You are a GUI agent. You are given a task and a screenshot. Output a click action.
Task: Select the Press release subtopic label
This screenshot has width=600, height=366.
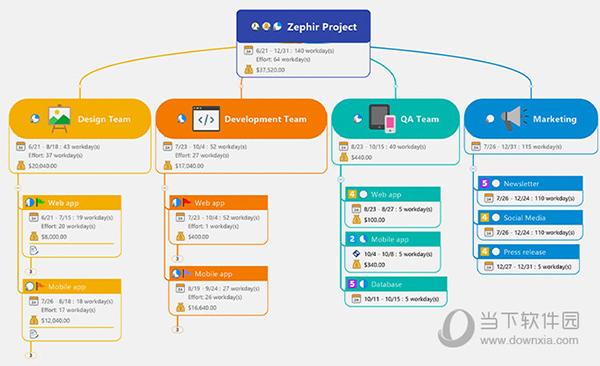525,252
